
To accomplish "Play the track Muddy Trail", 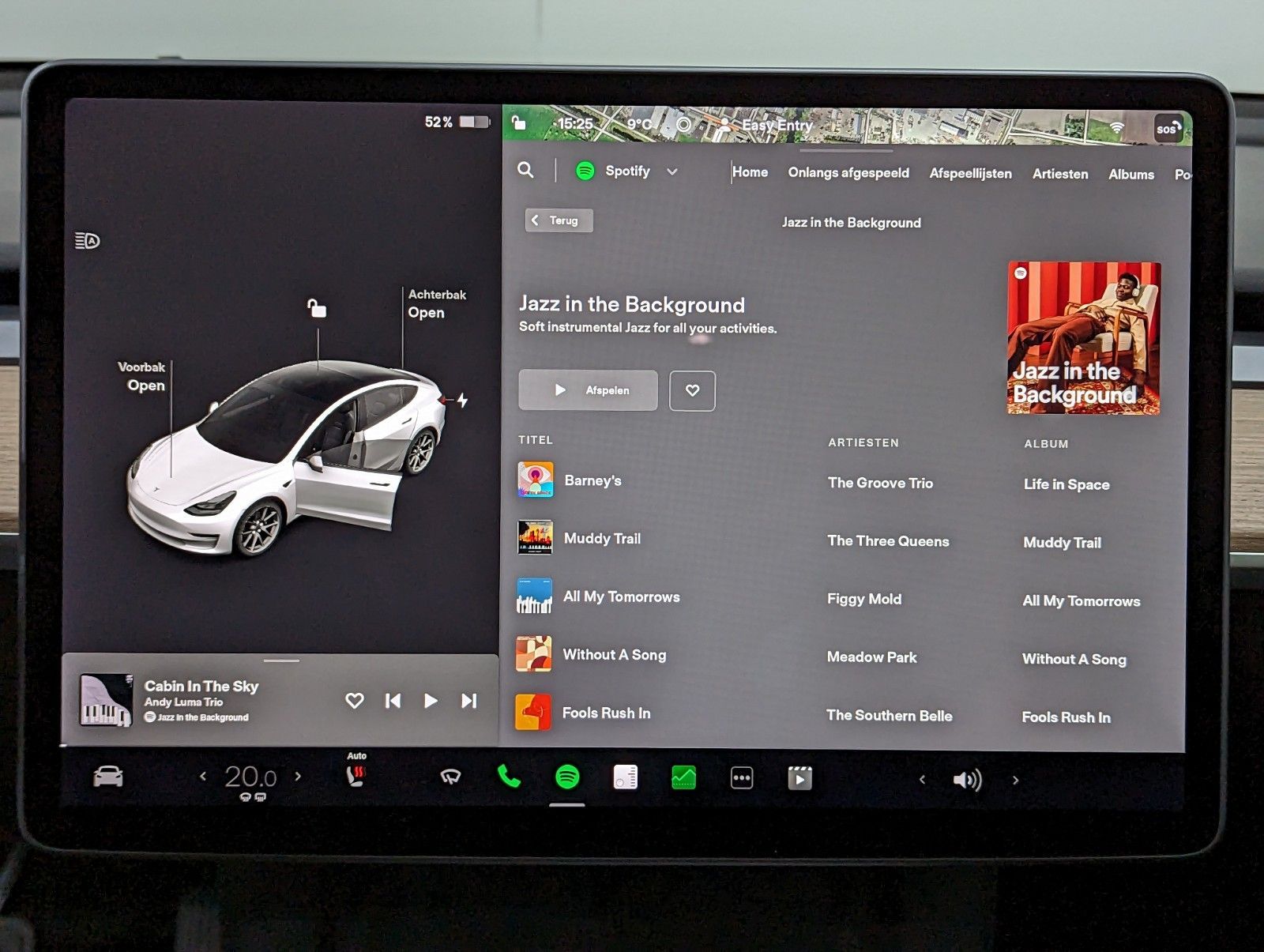I will (x=602, y=539).
